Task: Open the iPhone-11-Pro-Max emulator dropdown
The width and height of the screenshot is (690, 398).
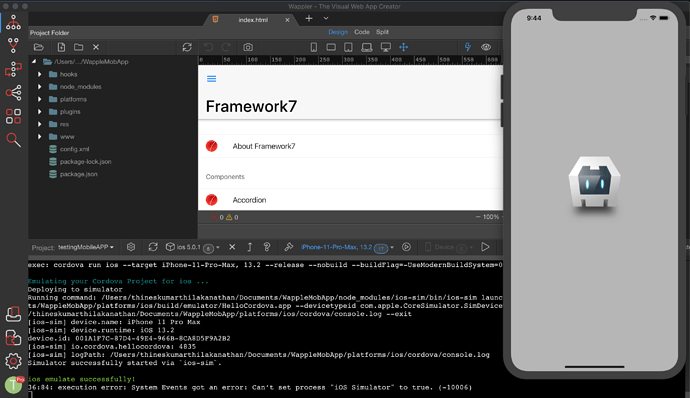Action: [348, 247]
